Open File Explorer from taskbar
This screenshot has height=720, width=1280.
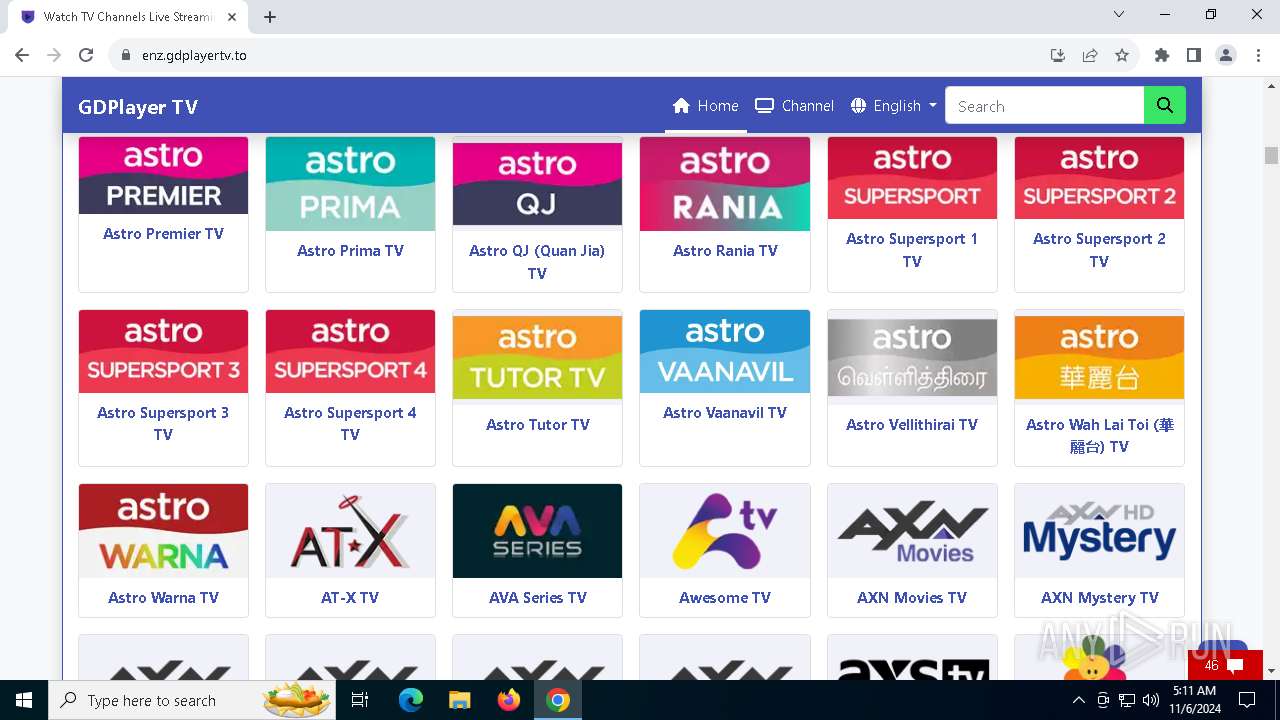pyautogui.click(x=459, y=700)
